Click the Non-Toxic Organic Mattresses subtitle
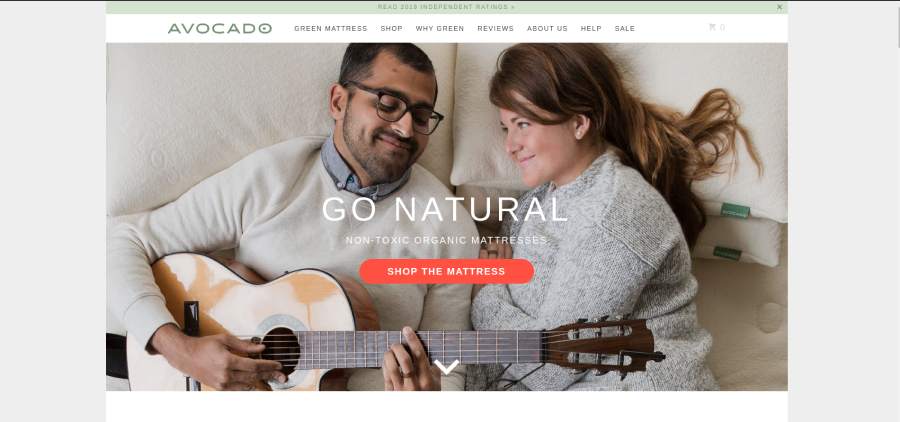This screenshot has width=900, height=422. point(447,240)
